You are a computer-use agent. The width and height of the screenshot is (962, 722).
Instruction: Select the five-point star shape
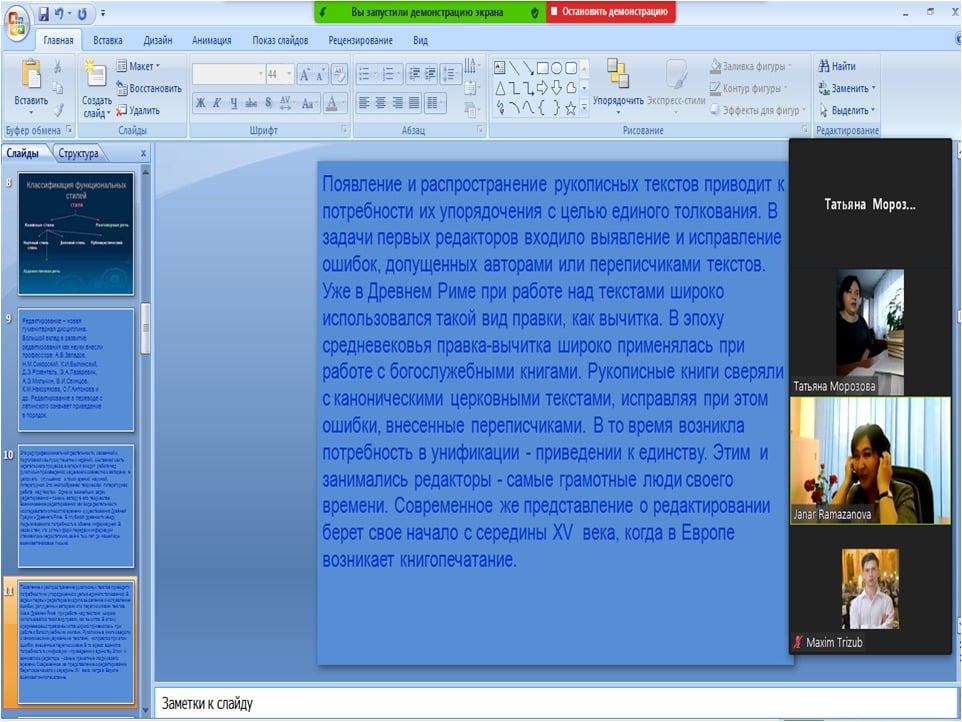coord(571,109)
